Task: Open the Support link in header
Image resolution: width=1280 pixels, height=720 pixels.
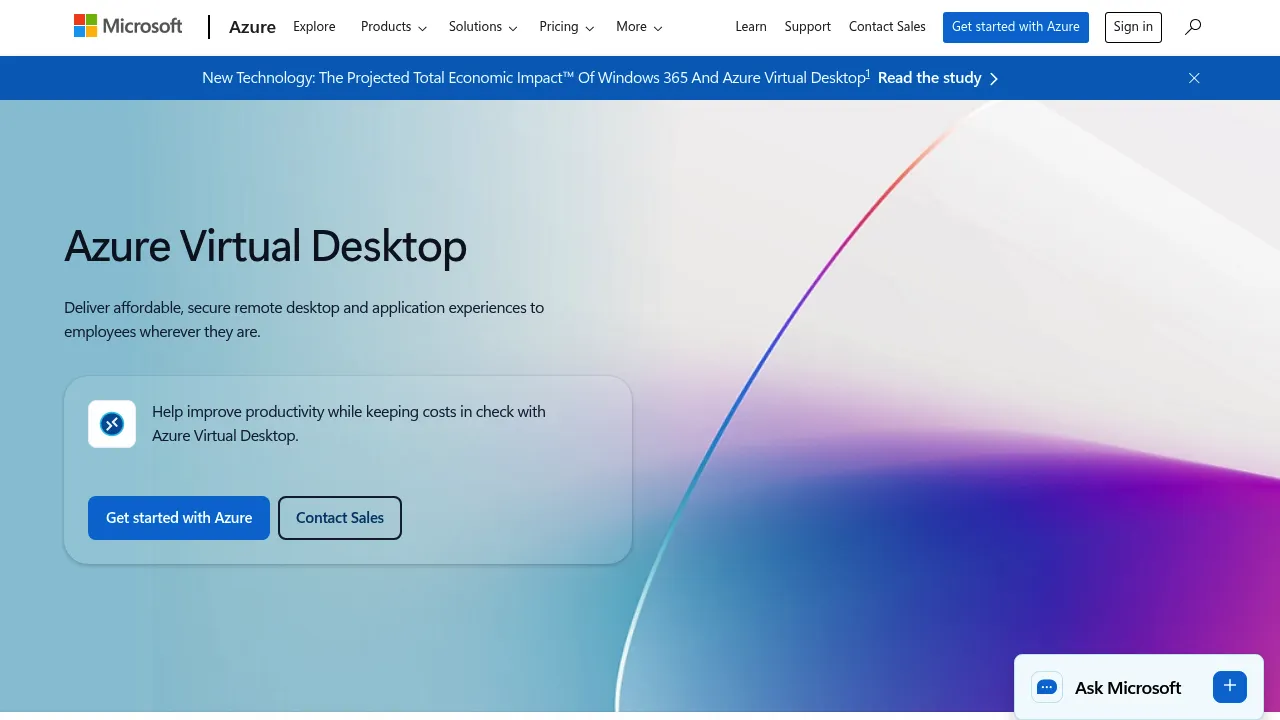Action: pos(808,27)
